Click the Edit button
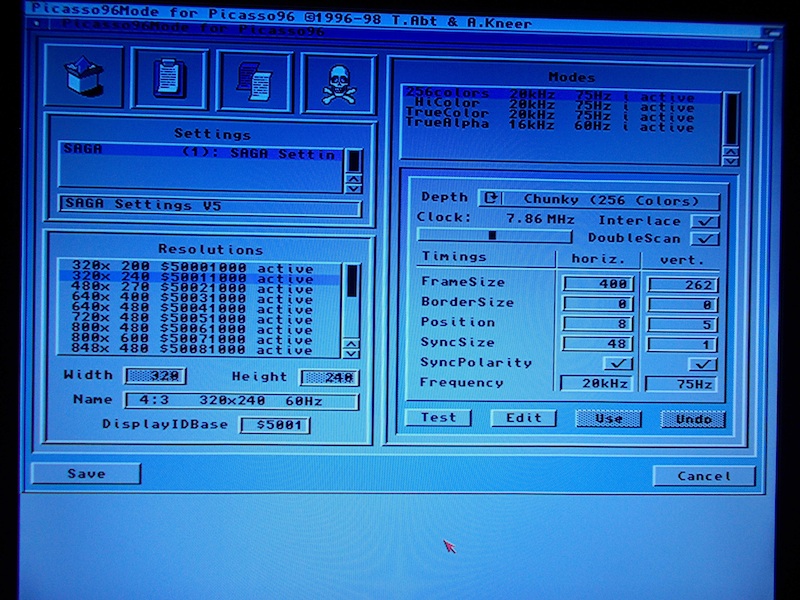800x600 pixels. pyautogui.click(x=523, y=418)
